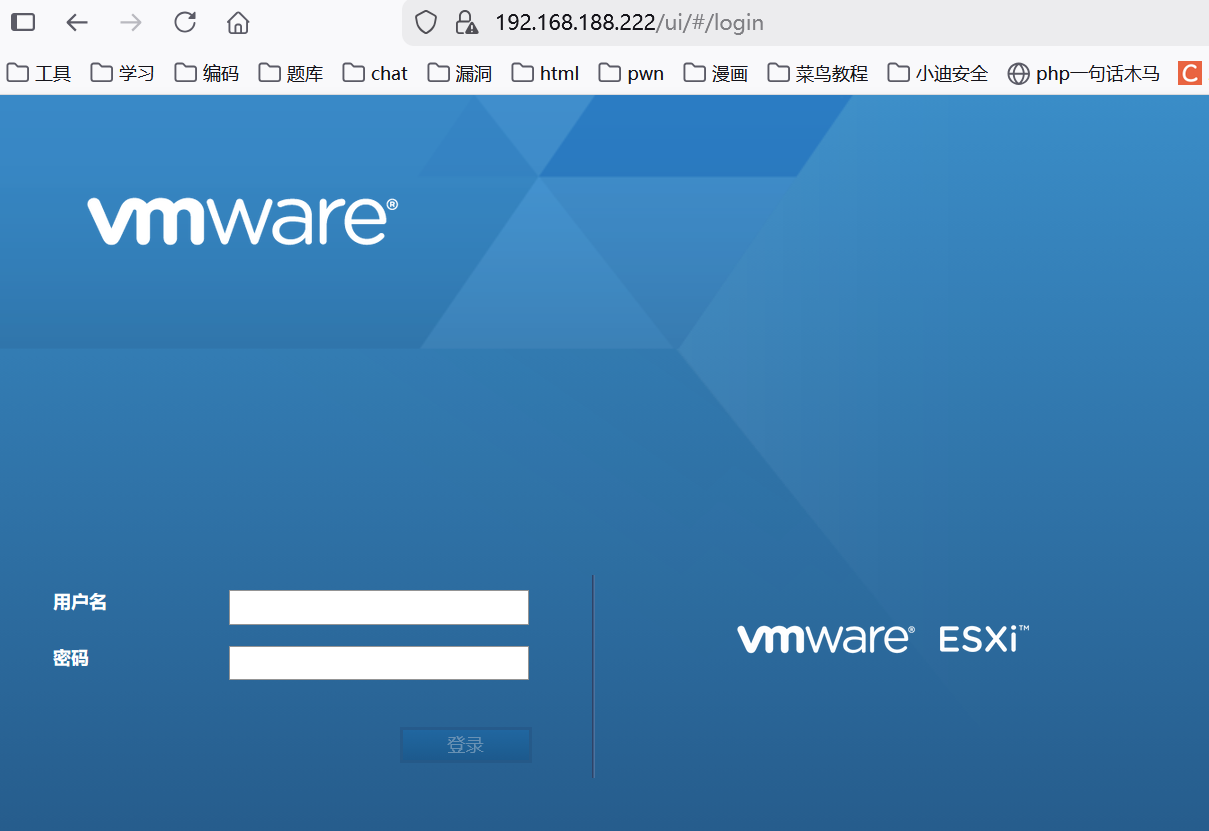This screenshot has width=1209, height=831.
Task: Go back with the left arrow
Action: point(77,22)
